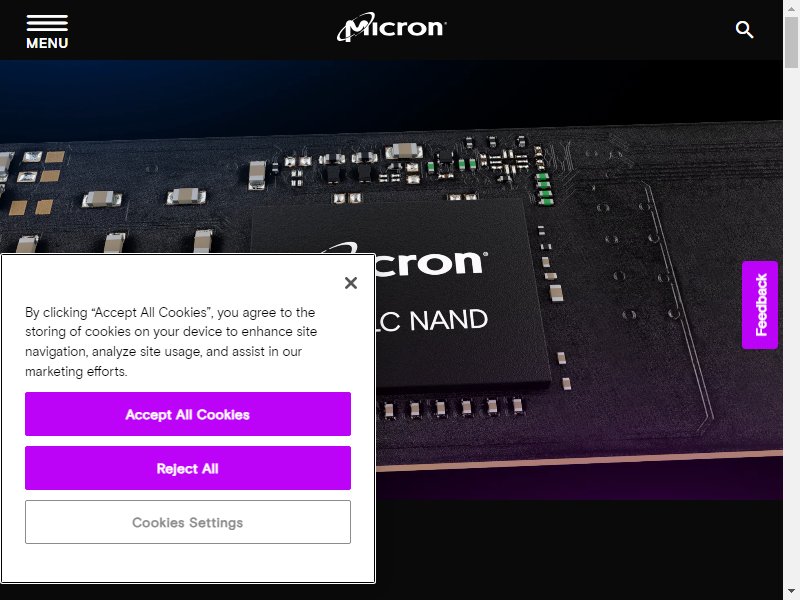This screenshot has width=800, height=600.
Task: Click the green components on circuit board
Action: point(543,188)
